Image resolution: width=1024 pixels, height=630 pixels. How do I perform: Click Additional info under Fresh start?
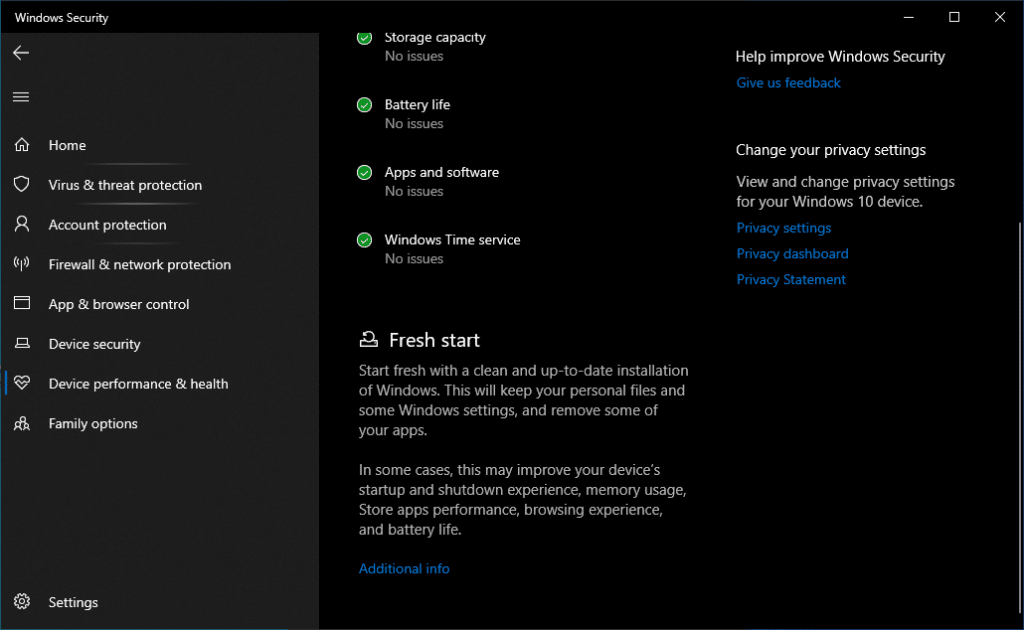404,568
